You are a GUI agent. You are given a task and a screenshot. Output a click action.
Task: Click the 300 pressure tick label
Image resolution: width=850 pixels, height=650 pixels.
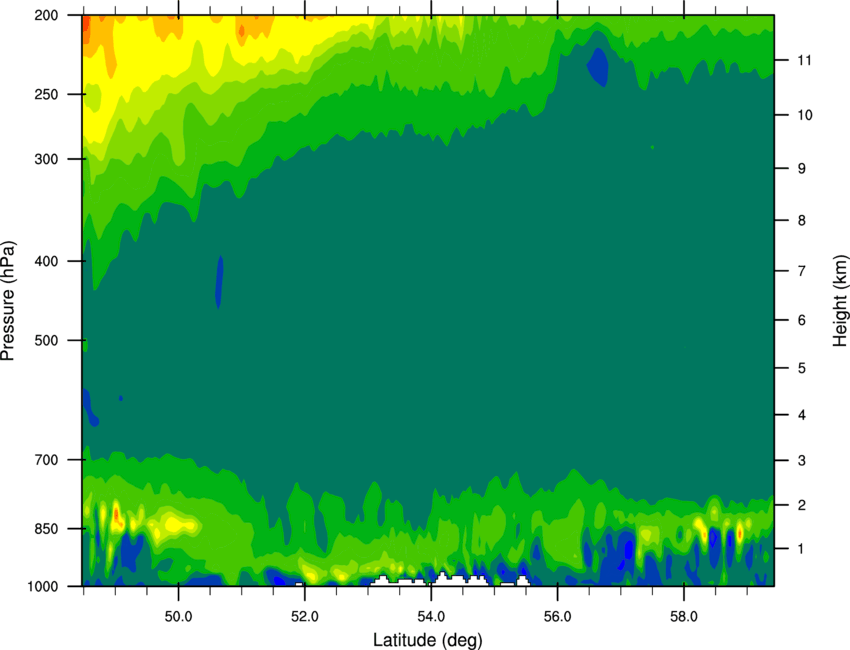[x=46, y=159]
